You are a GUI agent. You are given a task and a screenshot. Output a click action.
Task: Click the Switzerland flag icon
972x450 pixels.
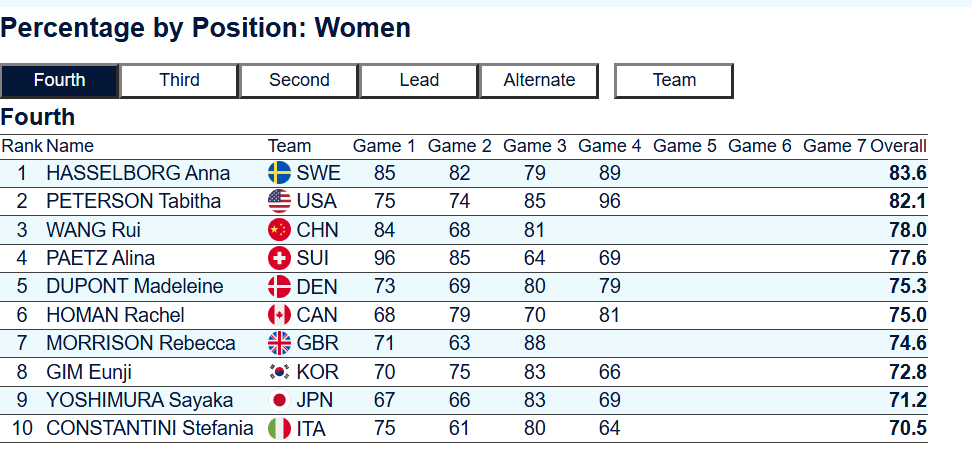click(279, 258)
